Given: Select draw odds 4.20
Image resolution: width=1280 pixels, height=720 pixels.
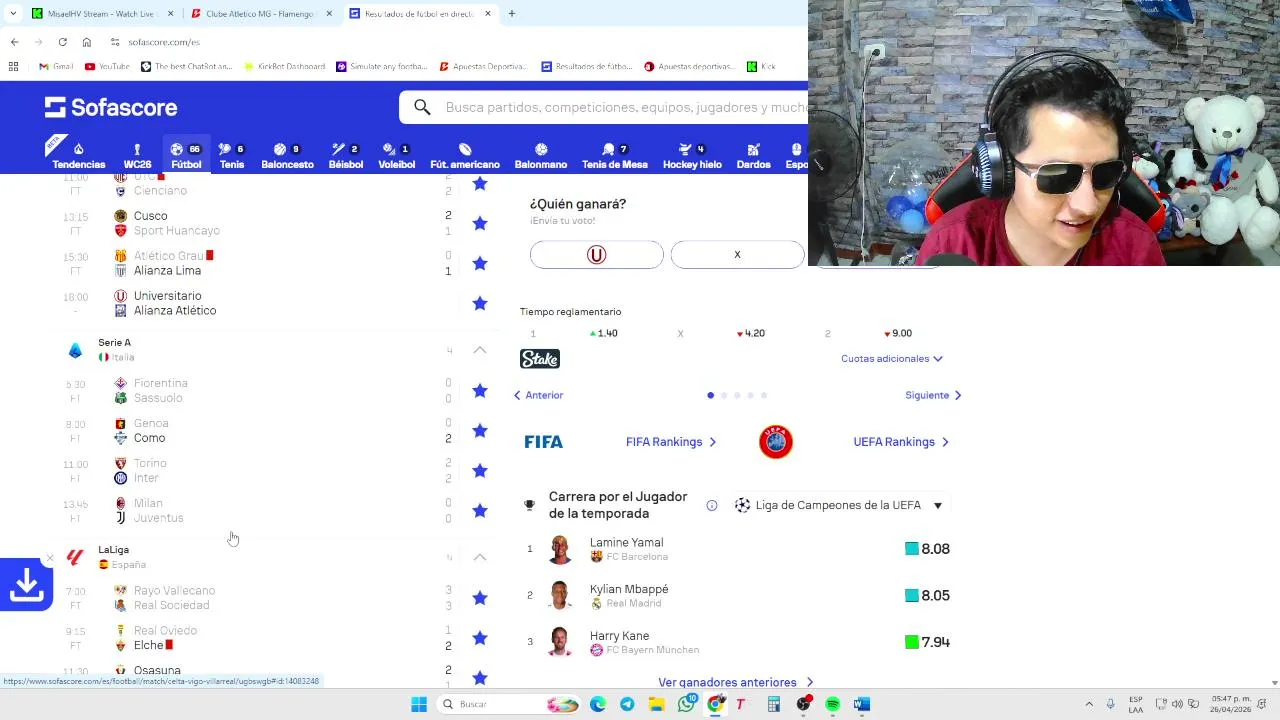Looking at the screenshot, I should tap(751, 333).
